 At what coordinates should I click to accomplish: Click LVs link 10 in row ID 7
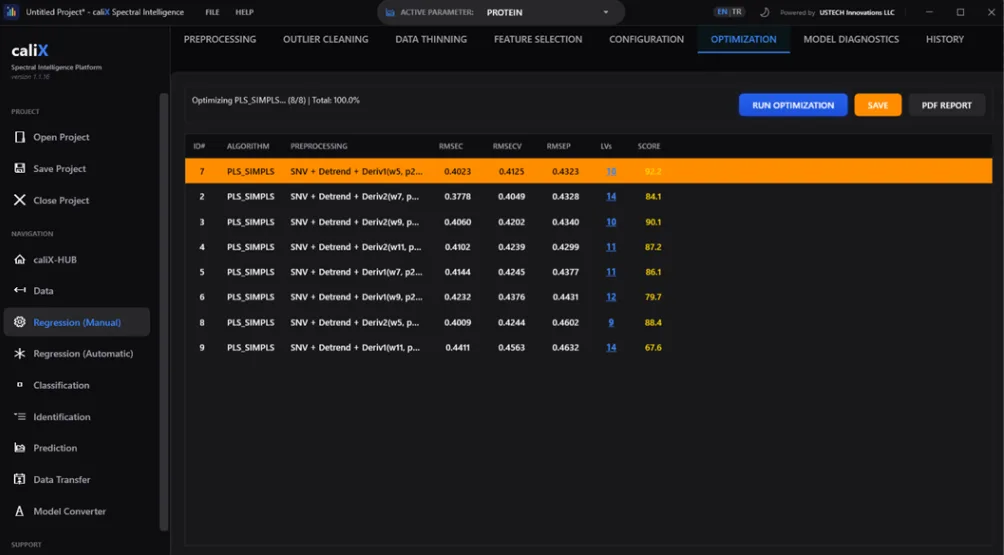point(611,172)
